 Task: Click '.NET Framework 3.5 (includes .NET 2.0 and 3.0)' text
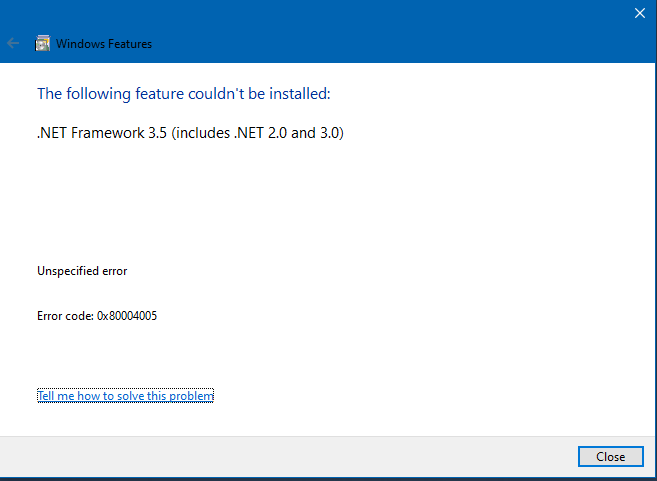click(190, 133)
